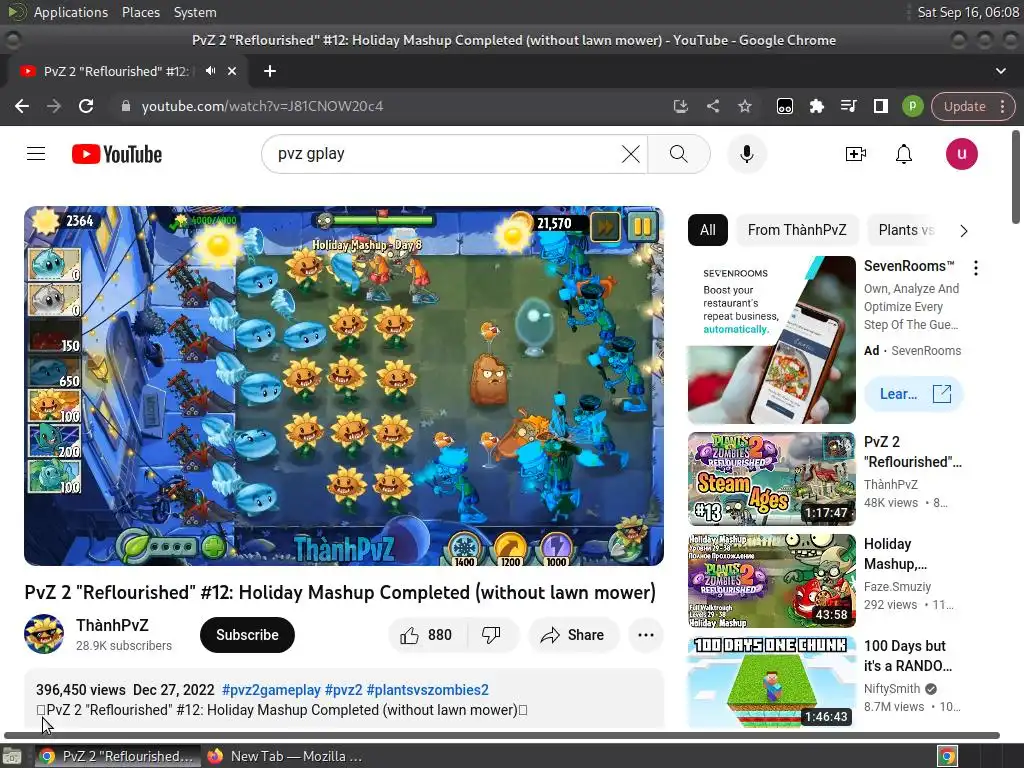Viewport: 1024px width, 768px height.
Task: Share this page from address bar
Action: [712, 106]
